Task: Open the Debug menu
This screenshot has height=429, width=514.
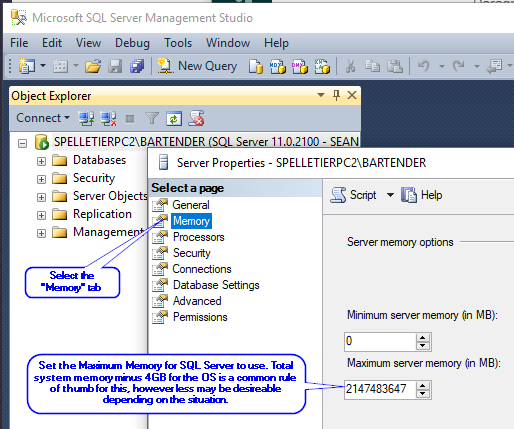Action: [132, 43]
